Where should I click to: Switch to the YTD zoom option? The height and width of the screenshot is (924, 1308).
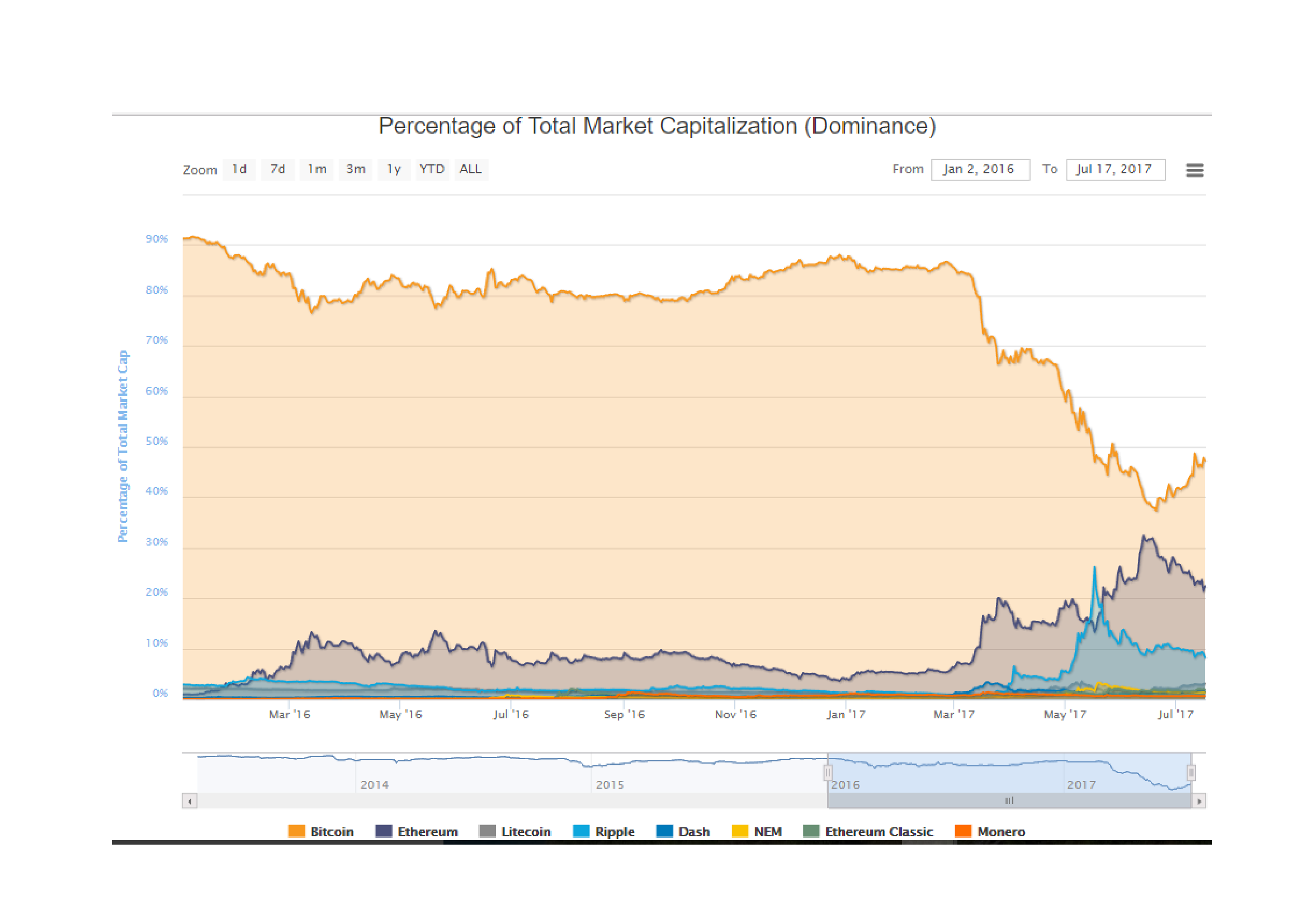432,169
